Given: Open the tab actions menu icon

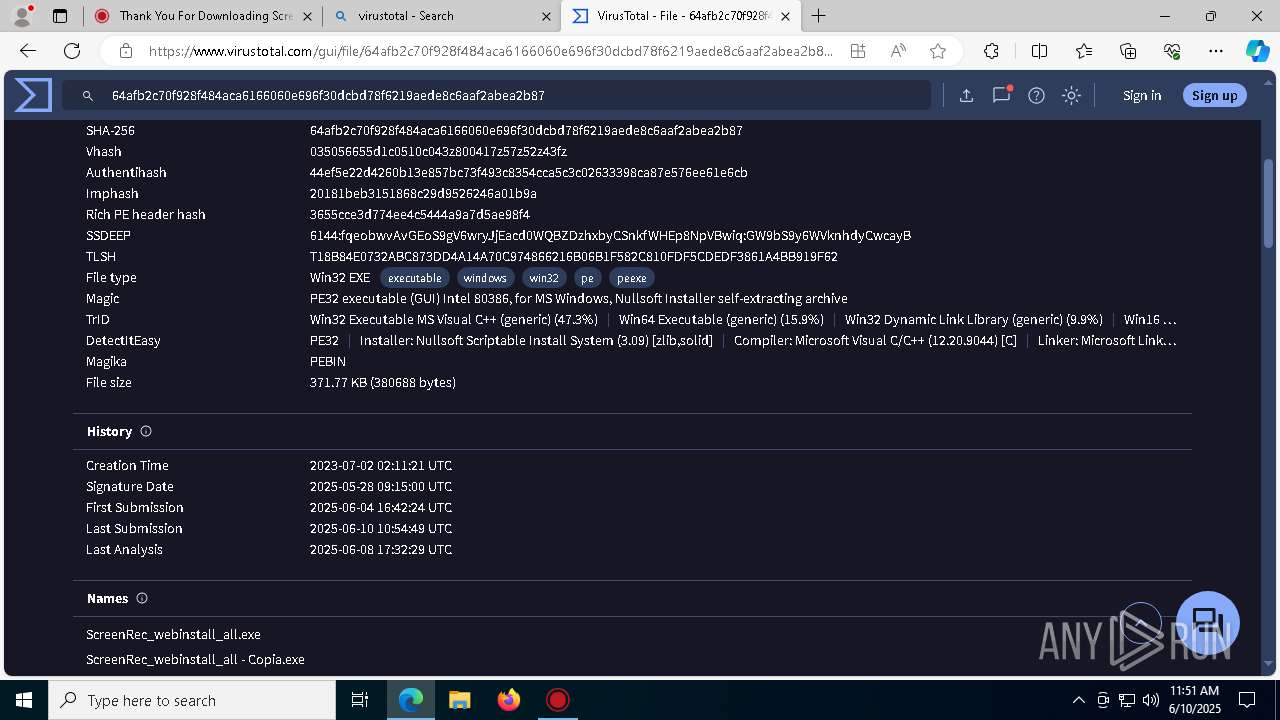Looking at the screenshot, I should [x=60, y=16].
